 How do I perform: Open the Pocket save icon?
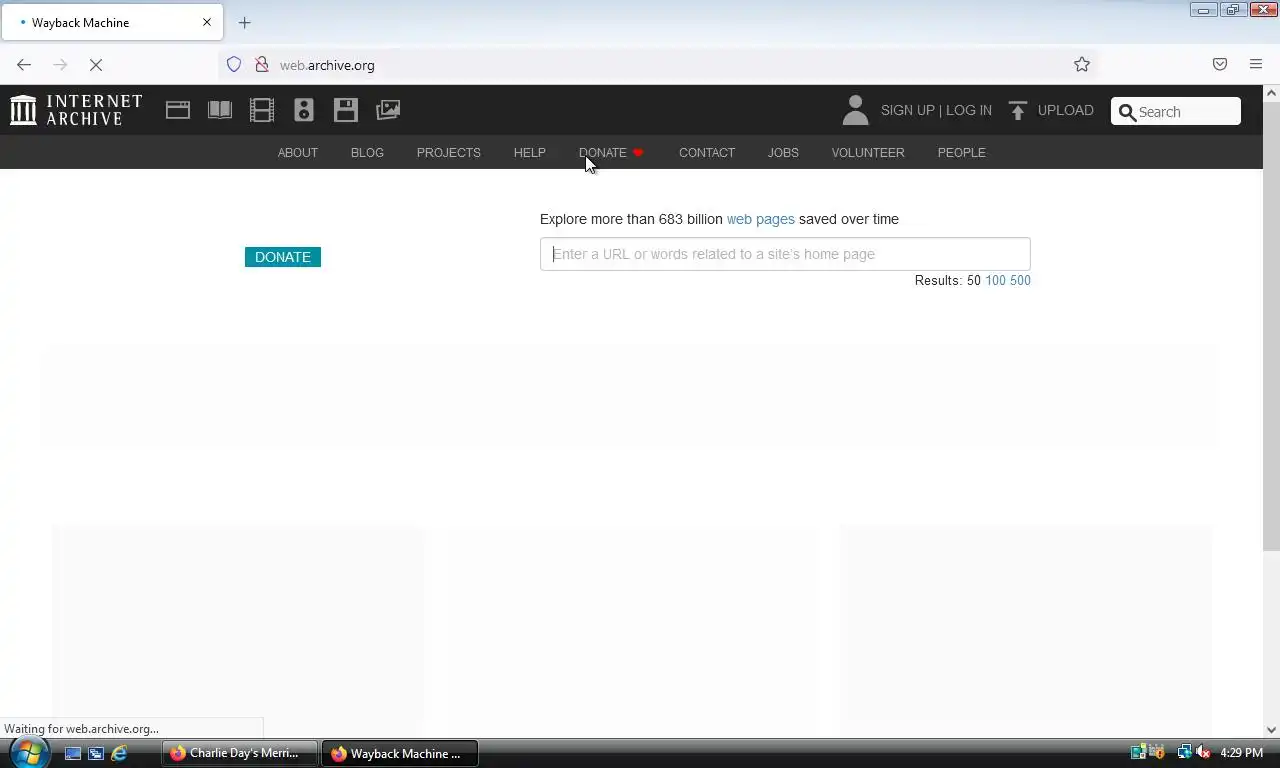[x=1220, y=64]
